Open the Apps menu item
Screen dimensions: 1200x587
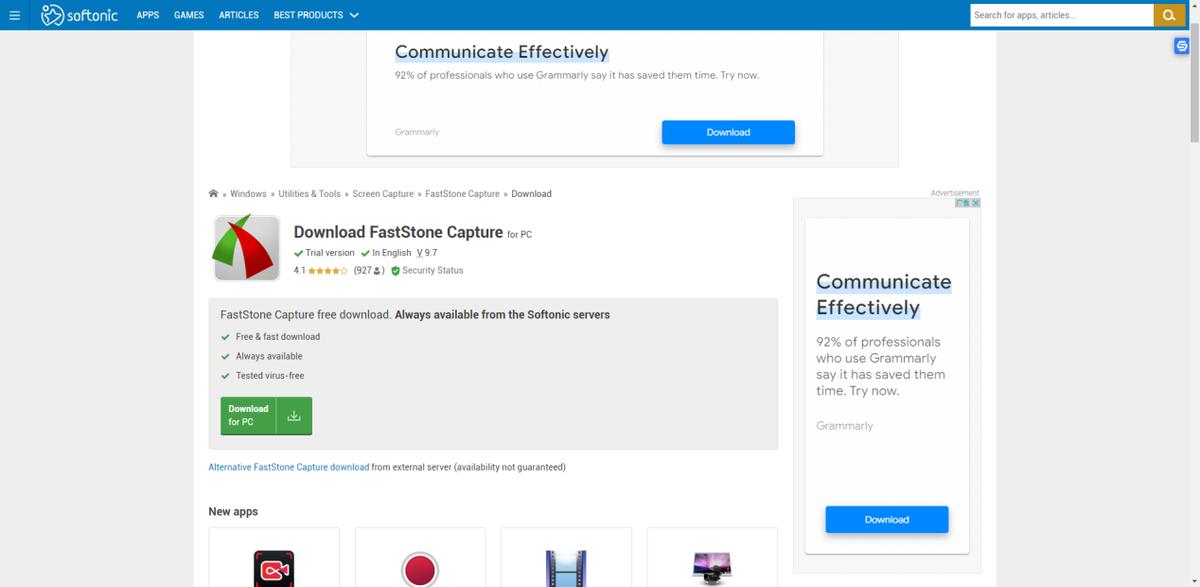pos(148,15)
